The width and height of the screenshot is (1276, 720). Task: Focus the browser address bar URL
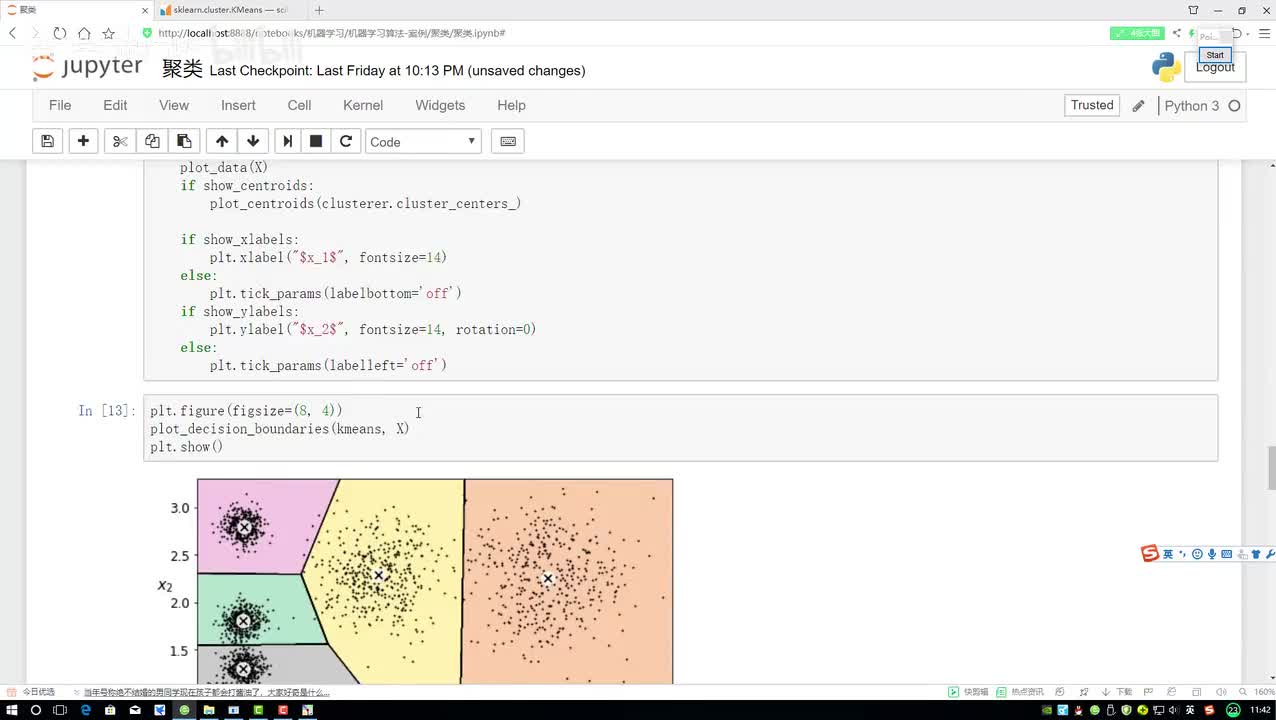pyautogui.click(x=330, y=33)
